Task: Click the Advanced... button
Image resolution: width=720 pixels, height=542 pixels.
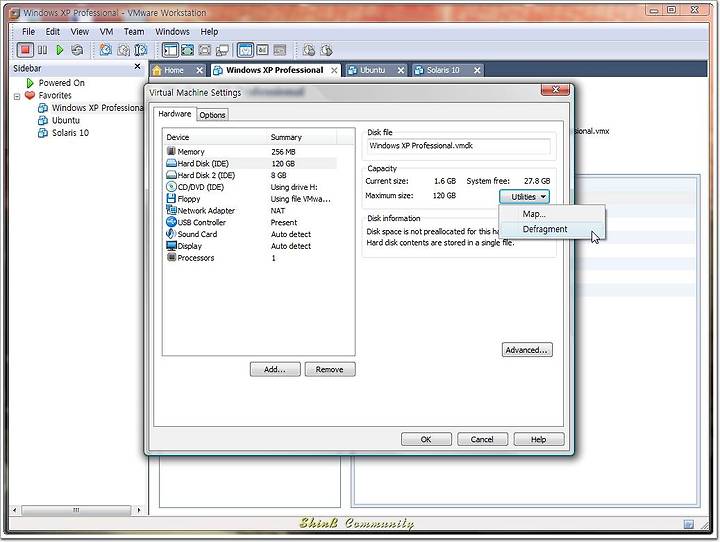Action: [x=527, y=350]
